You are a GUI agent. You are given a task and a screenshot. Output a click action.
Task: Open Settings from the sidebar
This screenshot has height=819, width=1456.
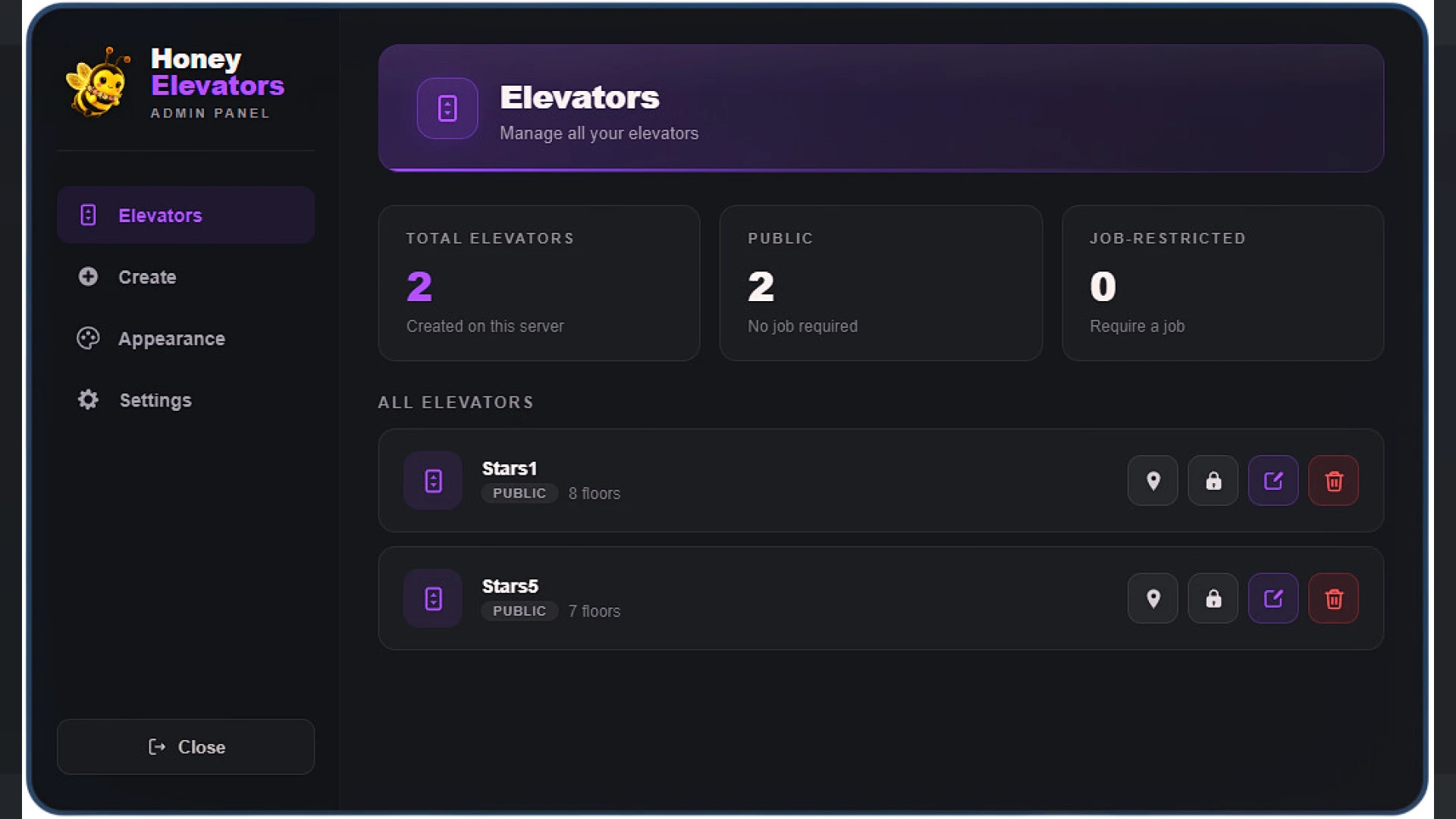click(x=186, y=400)
